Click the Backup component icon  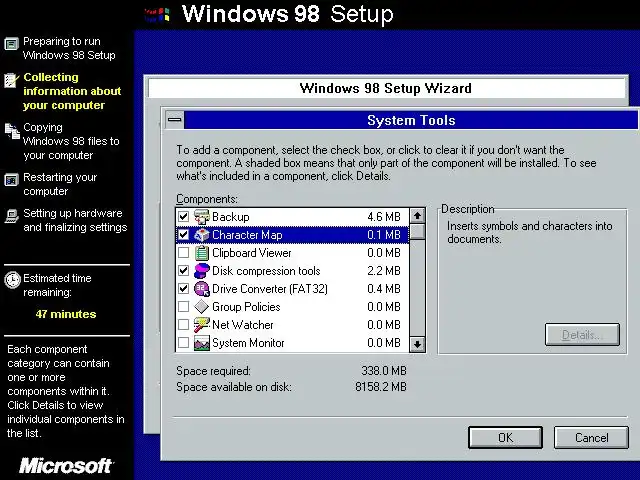click(202, 217)
